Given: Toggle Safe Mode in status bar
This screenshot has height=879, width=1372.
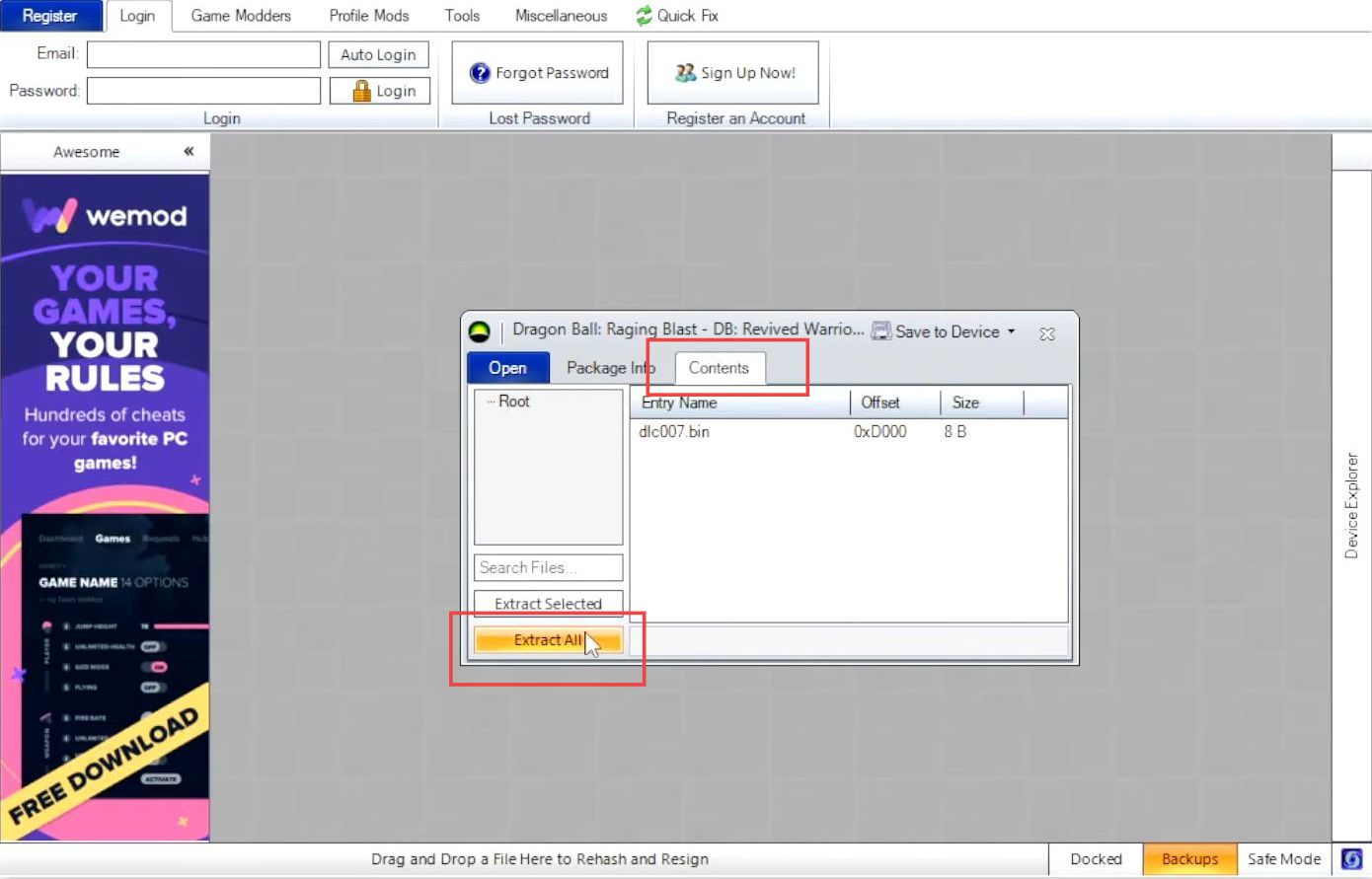Looking at the screenshot, I should pos(1284,859).
